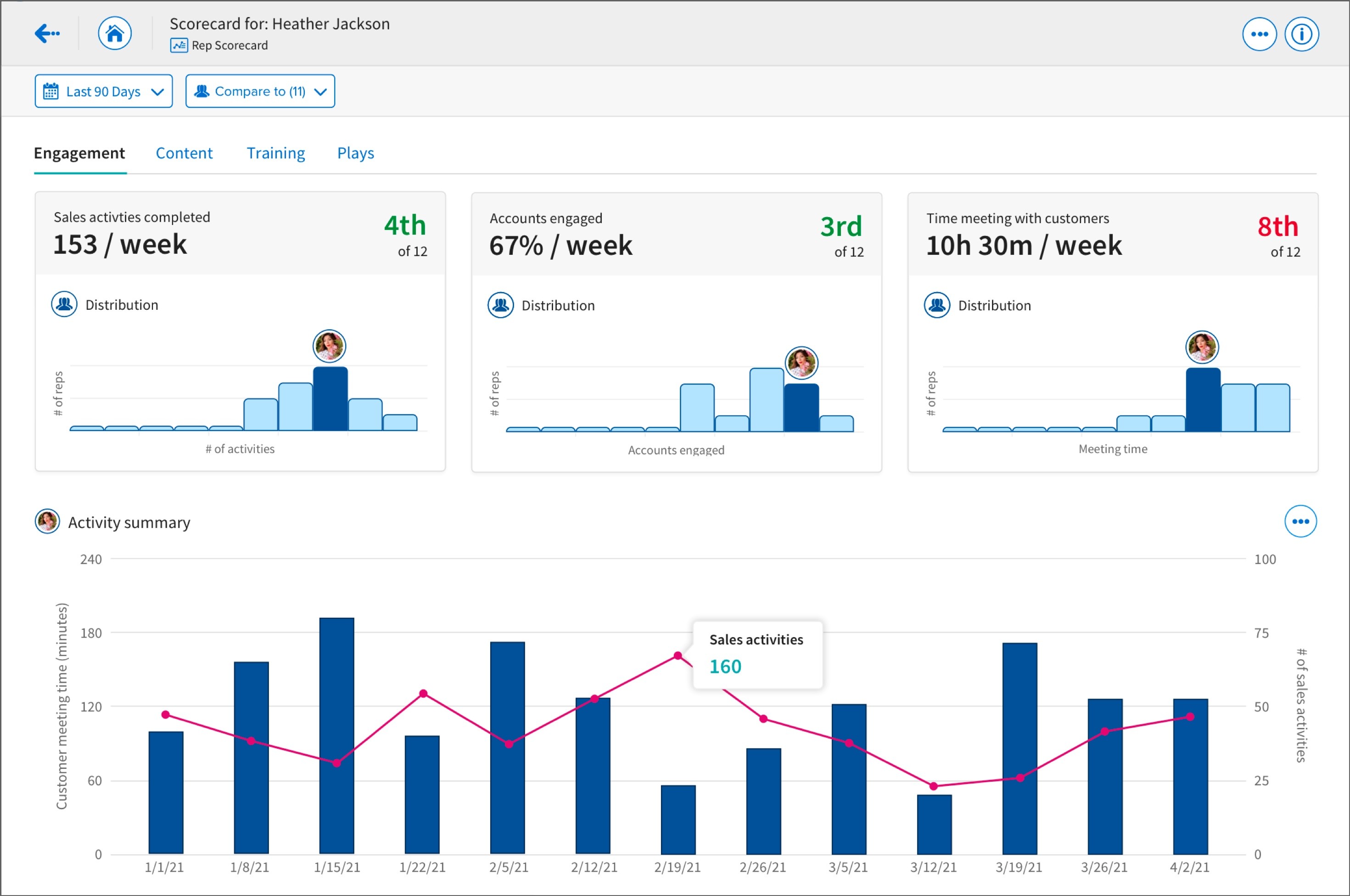The height and width of the screenshot is (896, 1350).
Task: Open the Training tab
Action: click(x=275, y=153)
